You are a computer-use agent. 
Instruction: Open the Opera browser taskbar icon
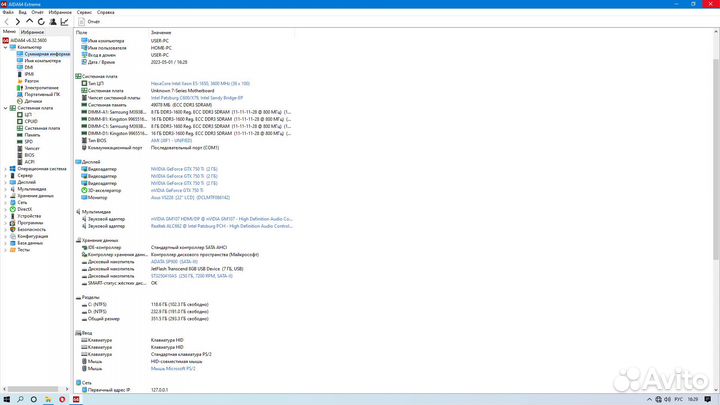click(62, 399)
